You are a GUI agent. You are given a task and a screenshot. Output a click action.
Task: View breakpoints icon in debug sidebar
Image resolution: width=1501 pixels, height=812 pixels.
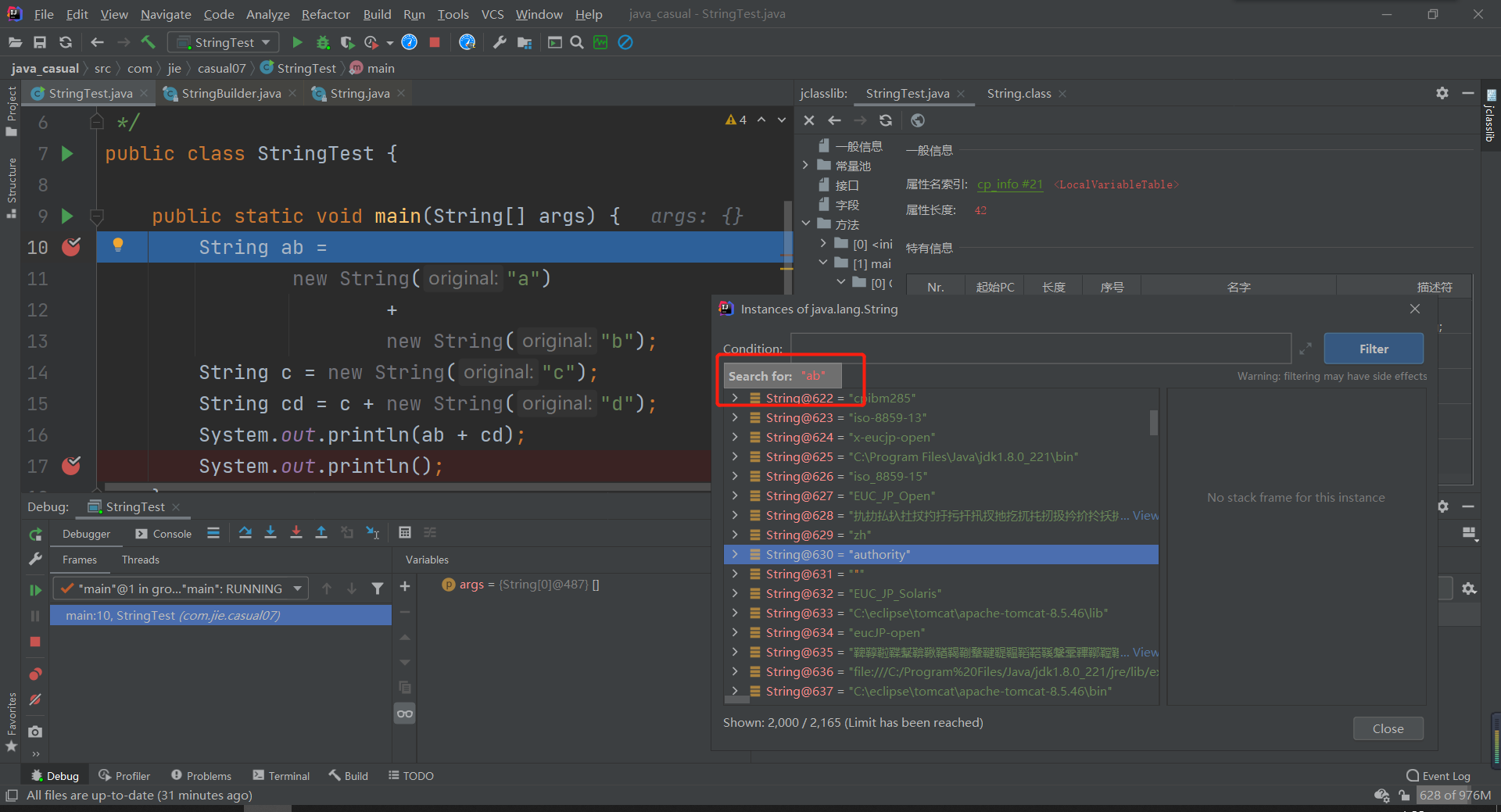35,674
